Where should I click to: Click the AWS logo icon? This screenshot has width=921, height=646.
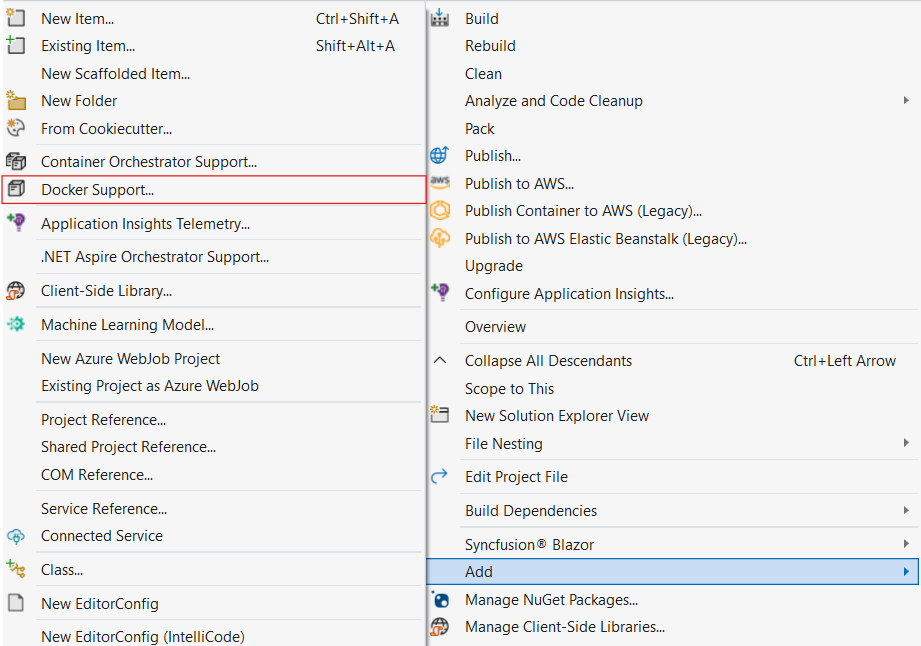439,182
